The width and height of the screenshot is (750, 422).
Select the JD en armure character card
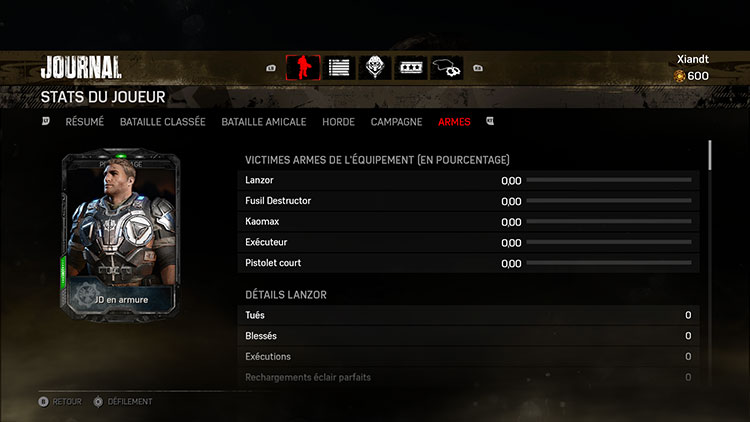tap(120, 235)
